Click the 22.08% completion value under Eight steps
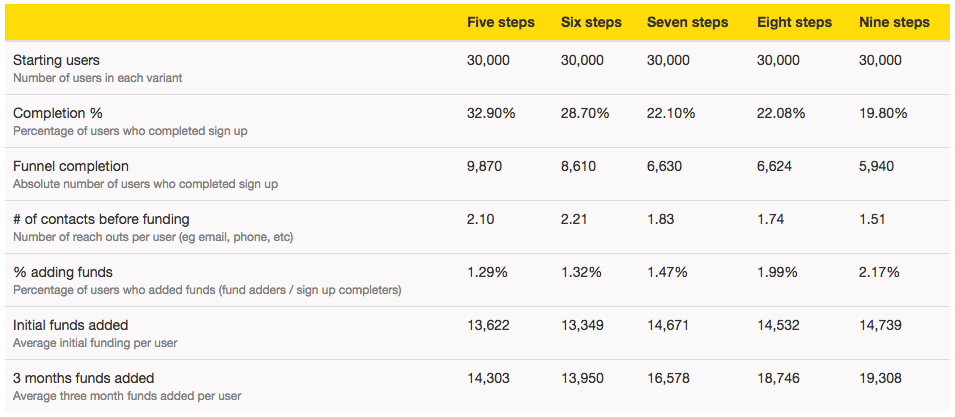 coord(781,113)
